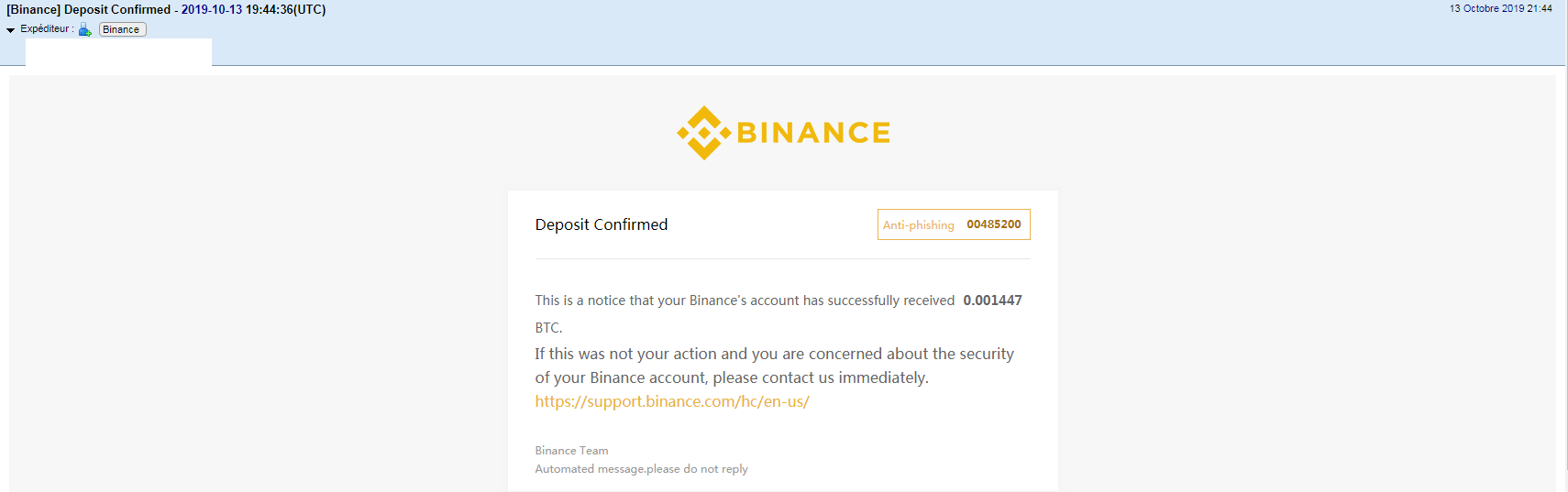Viewport: 1568px width, 492px height.
Task: Click the anti-phishing code 00485200
Action: tap(993, 224)
